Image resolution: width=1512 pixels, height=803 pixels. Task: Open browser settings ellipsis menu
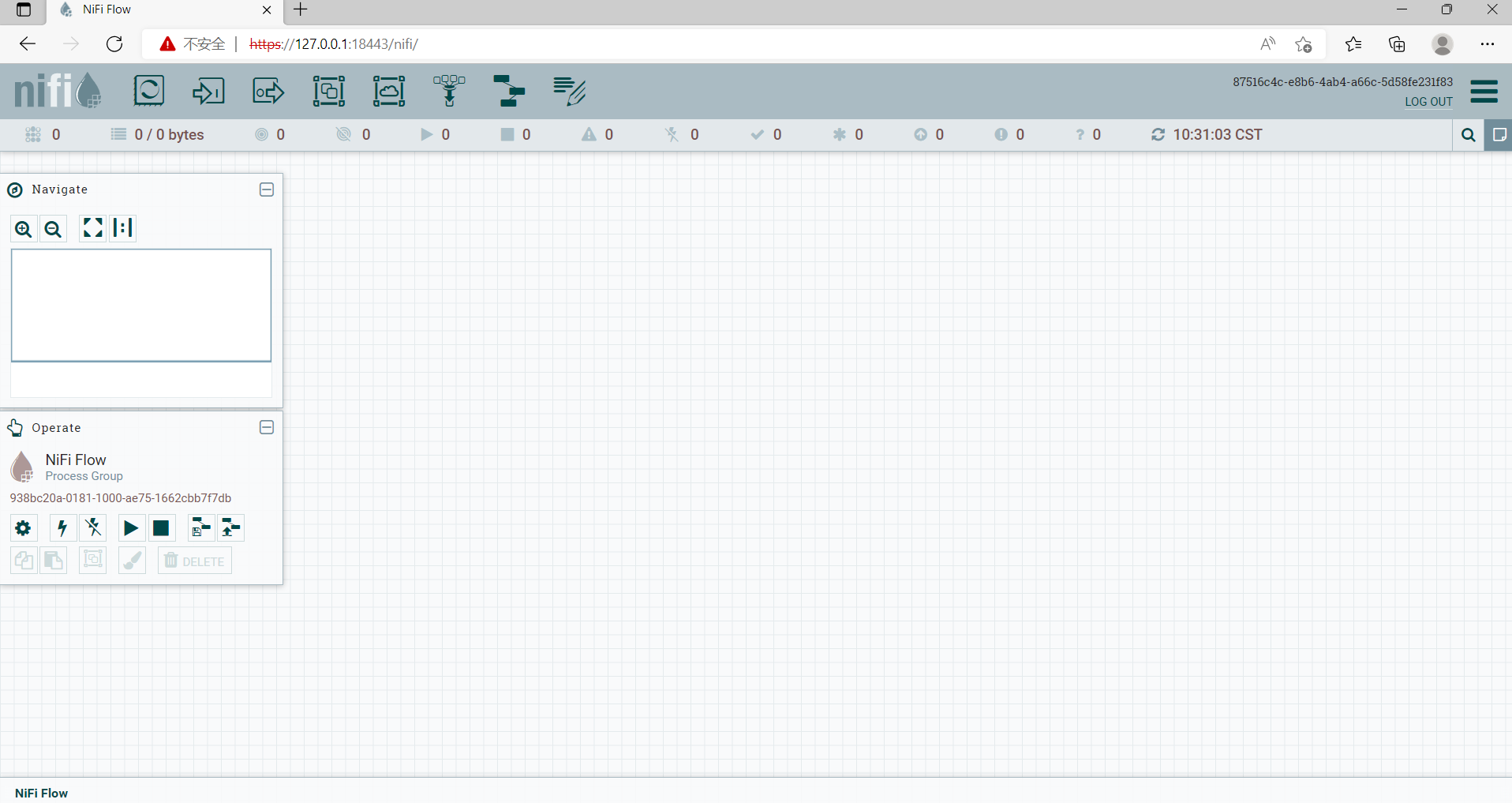click(x=1488, y=44)
